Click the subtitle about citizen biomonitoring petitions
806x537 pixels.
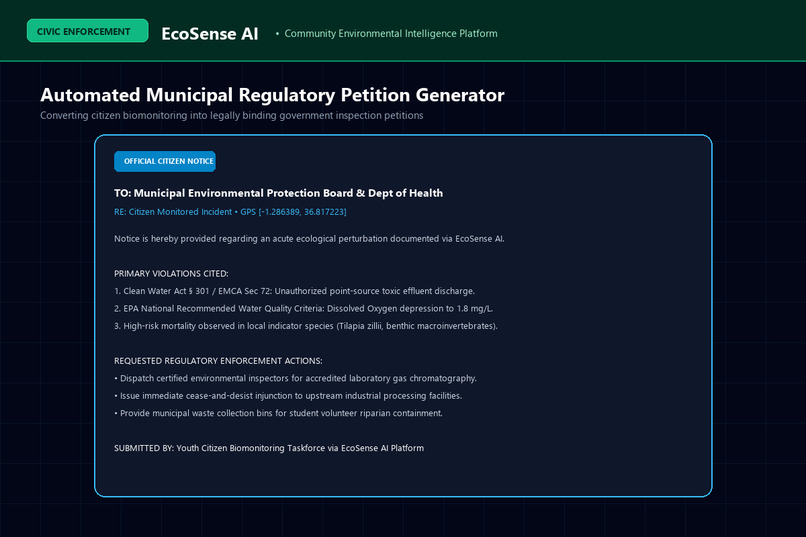(232, 116)
